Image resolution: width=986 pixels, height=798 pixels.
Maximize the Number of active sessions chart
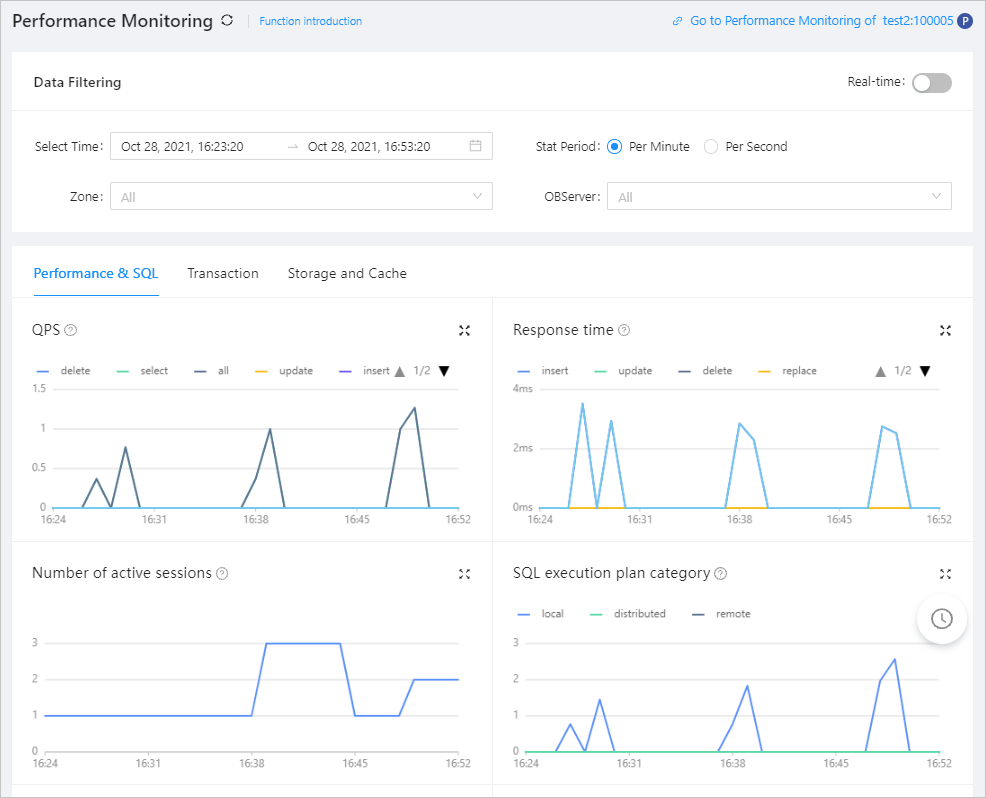point(464,574)
